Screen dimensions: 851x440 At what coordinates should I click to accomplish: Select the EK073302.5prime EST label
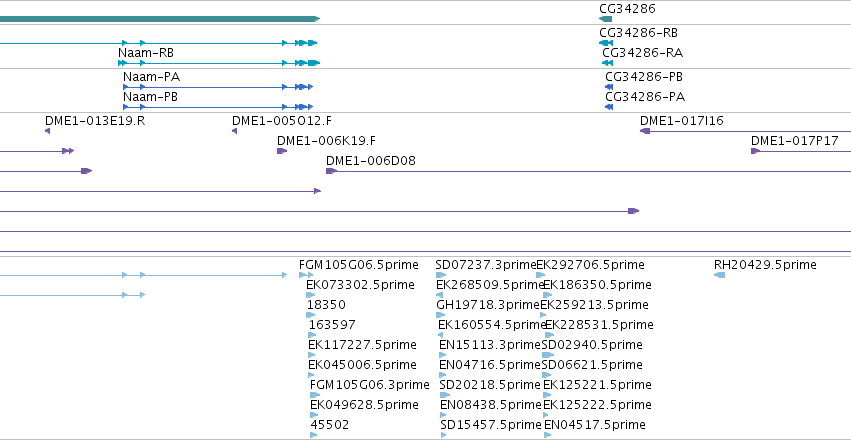pos(360,285)
